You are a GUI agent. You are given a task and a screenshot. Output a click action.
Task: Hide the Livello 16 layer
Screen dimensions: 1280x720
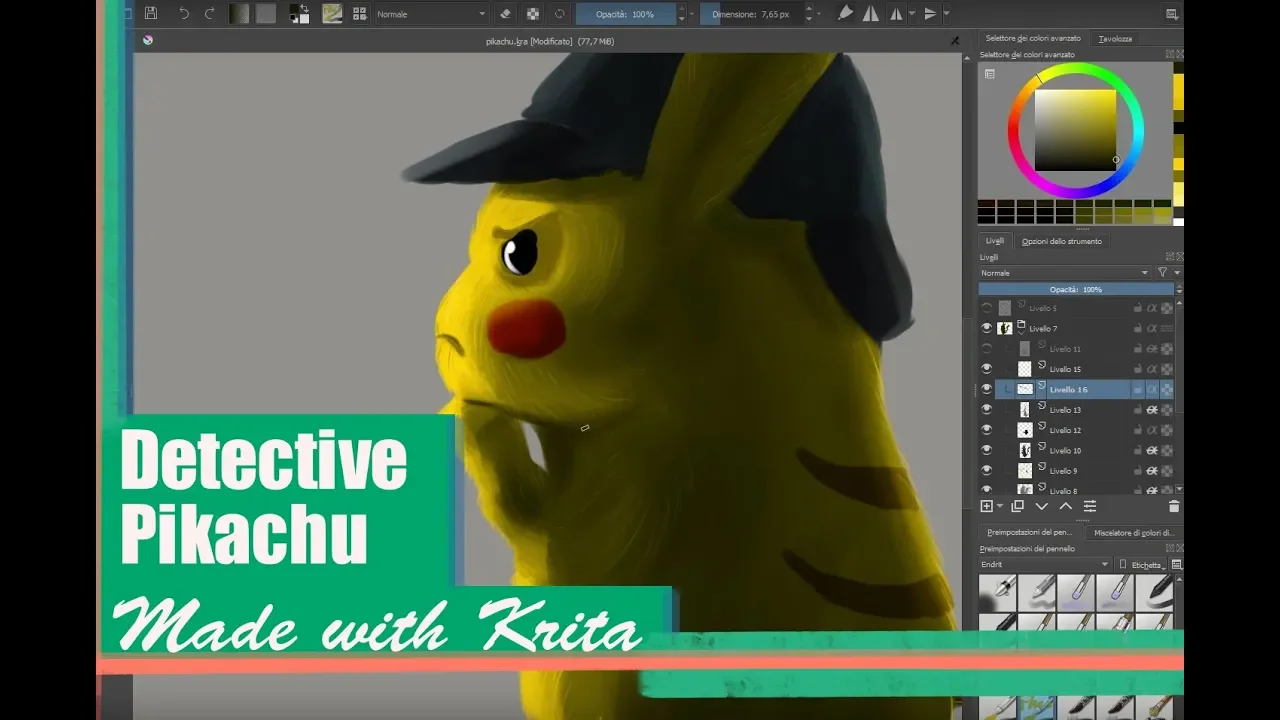(987, 389)
